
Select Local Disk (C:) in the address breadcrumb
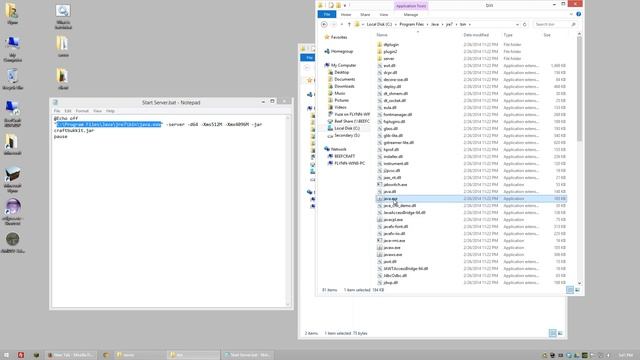pyautogui.click(x=379, y=24)
